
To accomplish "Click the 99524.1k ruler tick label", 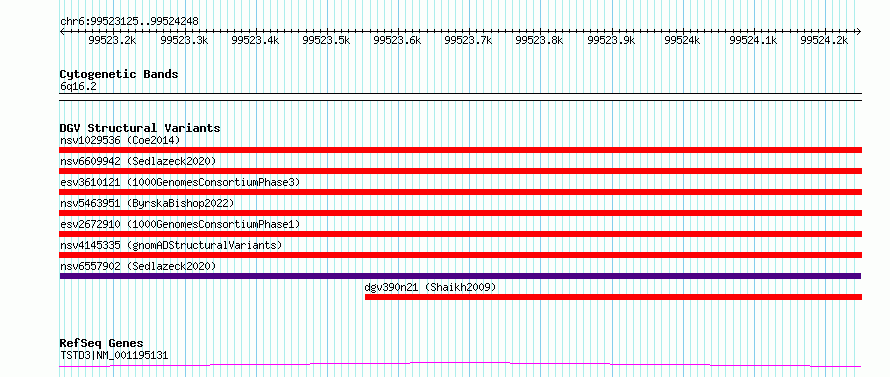I will click(x=753, y=40).
